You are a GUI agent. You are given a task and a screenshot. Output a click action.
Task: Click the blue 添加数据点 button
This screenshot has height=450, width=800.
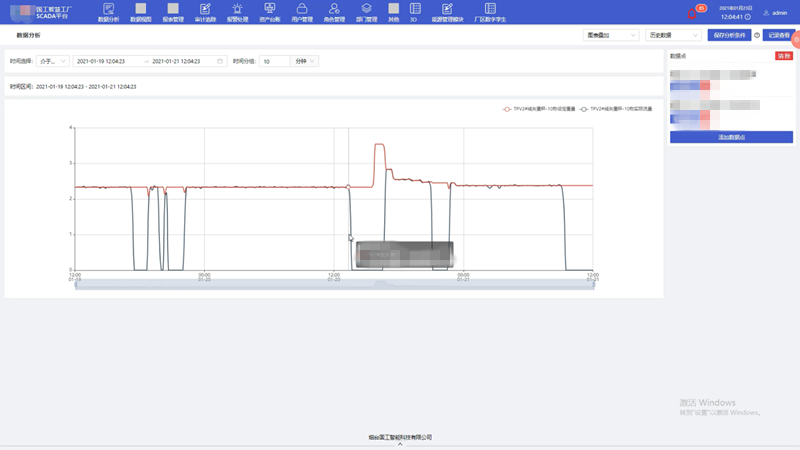[730, 137]
